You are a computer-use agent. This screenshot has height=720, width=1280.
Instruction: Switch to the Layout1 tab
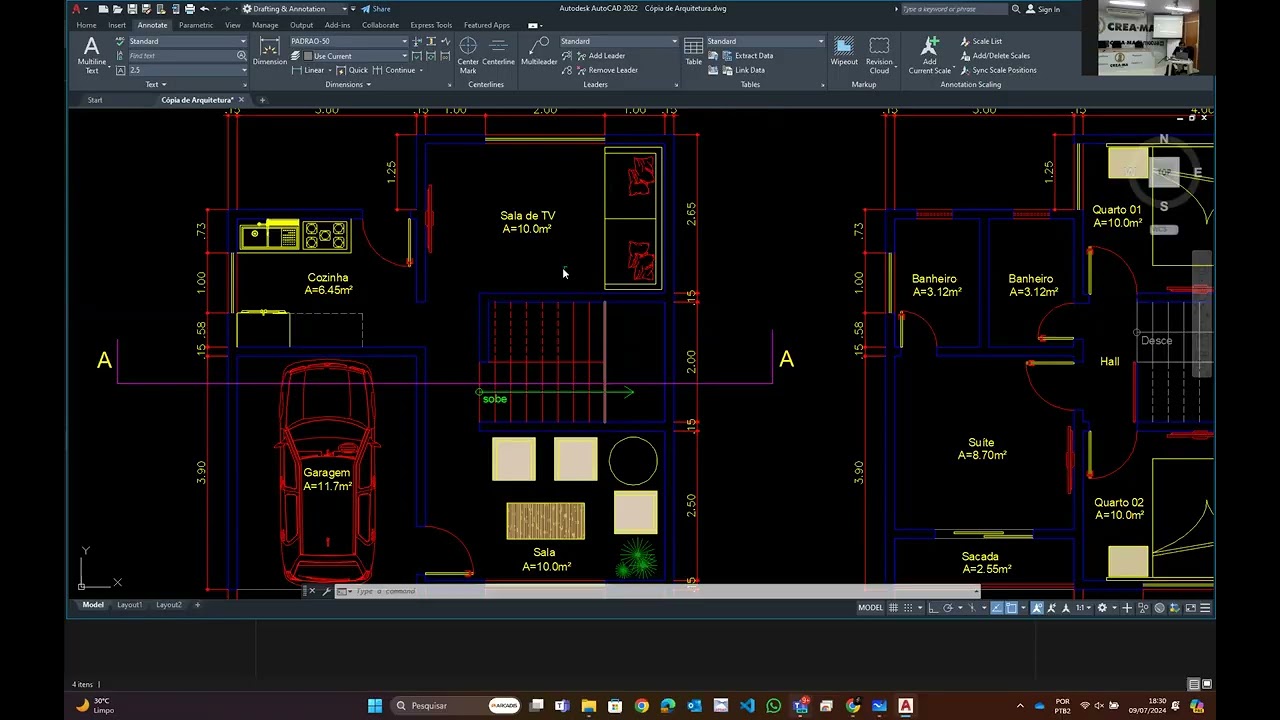pyautogui.click(x=130, y=605)
